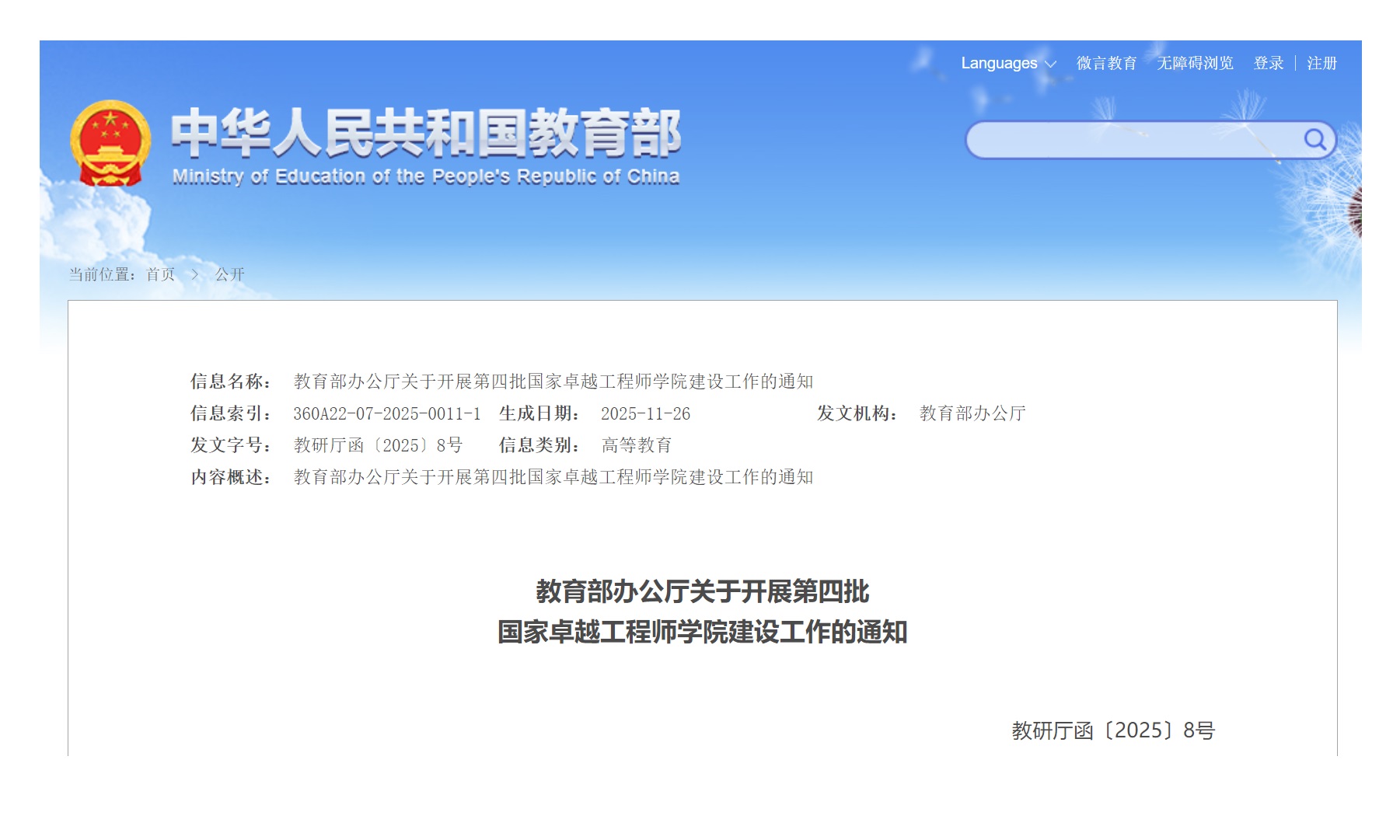Click the bold centered notice heading

pos(702,612)
